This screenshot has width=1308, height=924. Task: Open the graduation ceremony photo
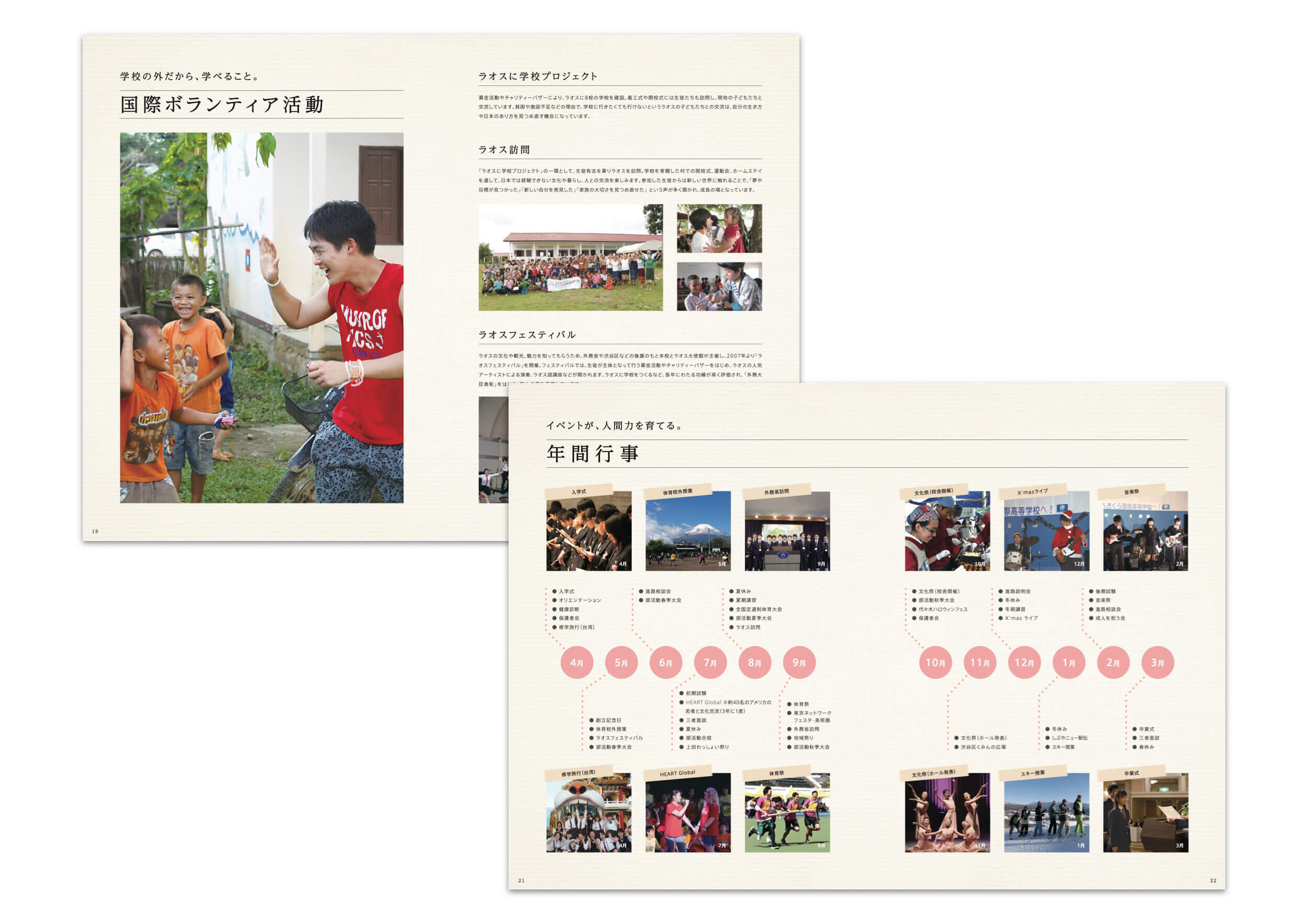(1146, 813)
